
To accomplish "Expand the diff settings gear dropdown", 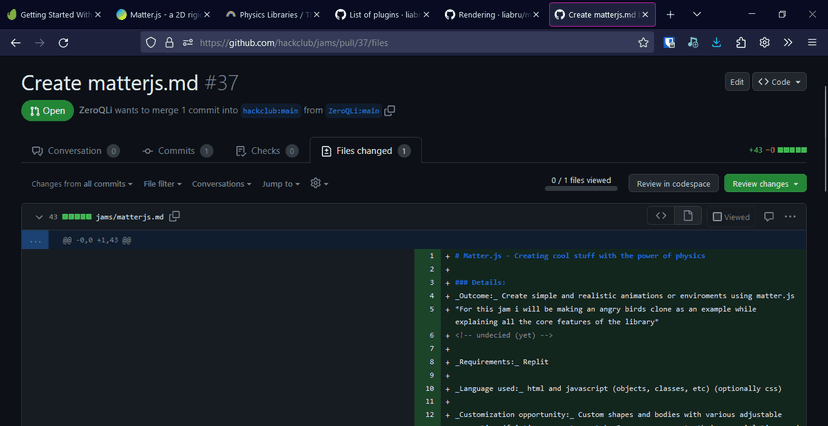I will click(x=319, y=184).
